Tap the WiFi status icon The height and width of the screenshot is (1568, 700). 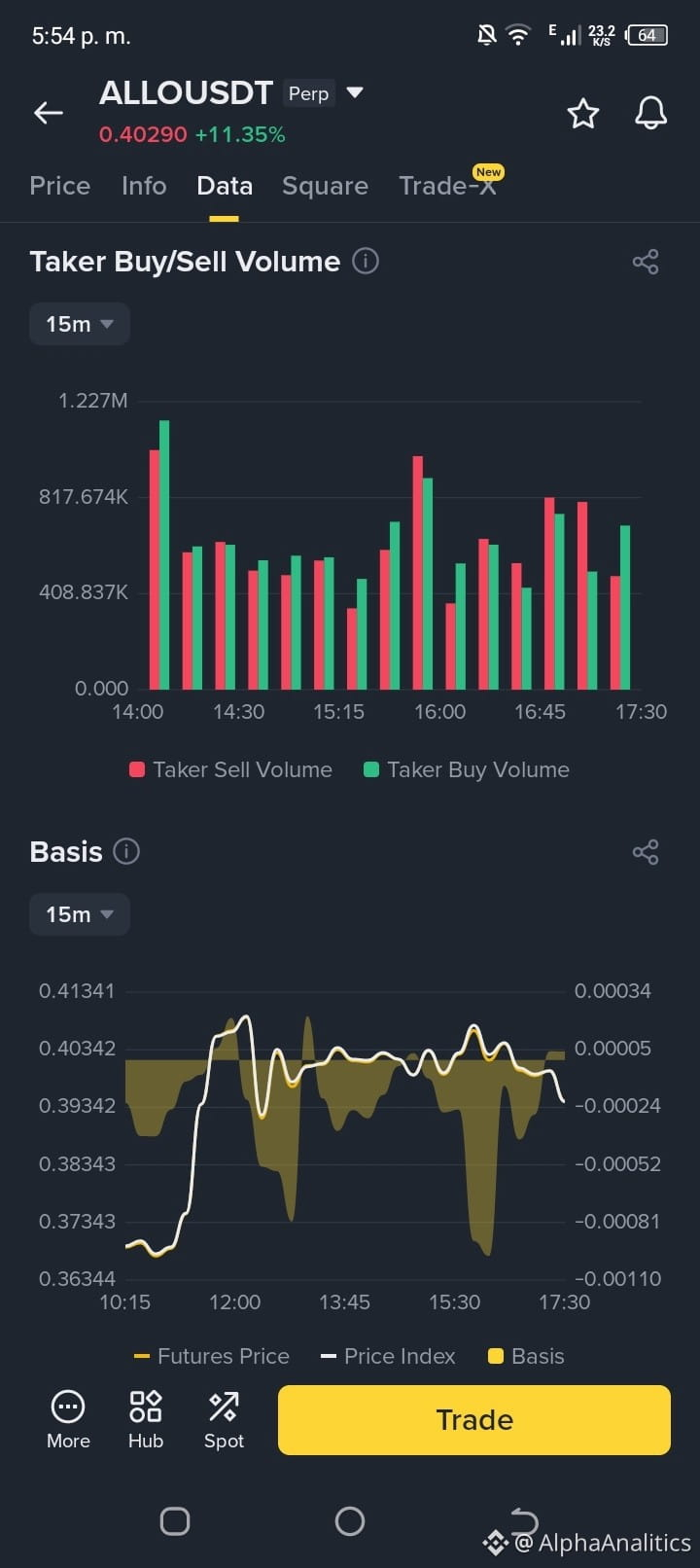click(x=519, y=35)
